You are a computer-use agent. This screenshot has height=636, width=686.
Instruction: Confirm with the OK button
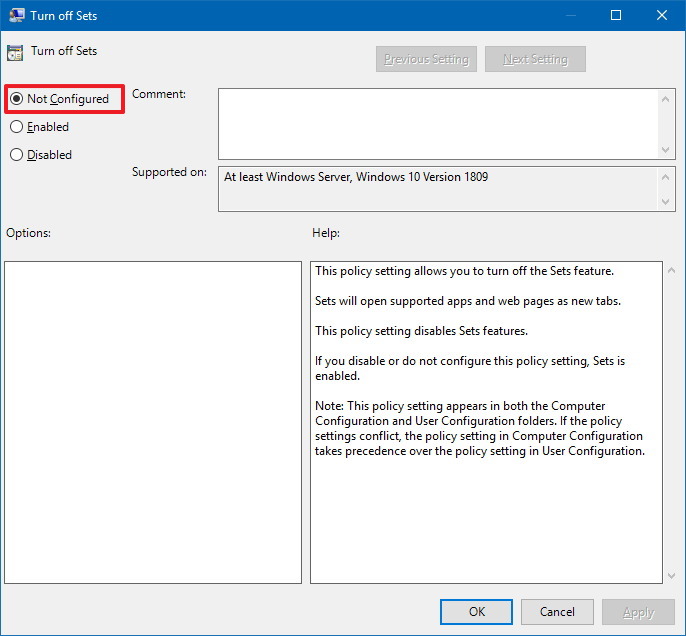point(476,612)
